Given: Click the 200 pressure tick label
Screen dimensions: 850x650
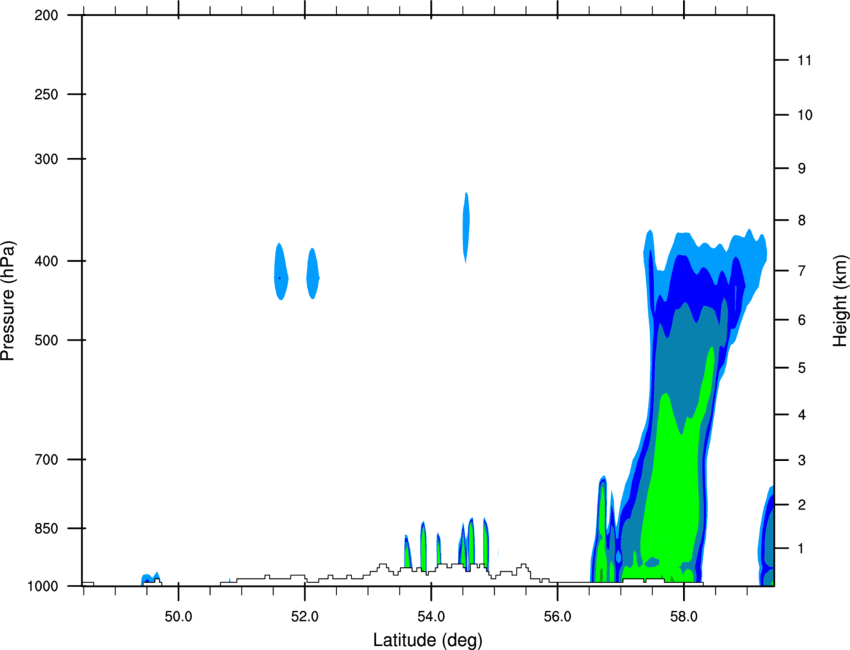Looking at the screenshot, I should coord(46,16).
